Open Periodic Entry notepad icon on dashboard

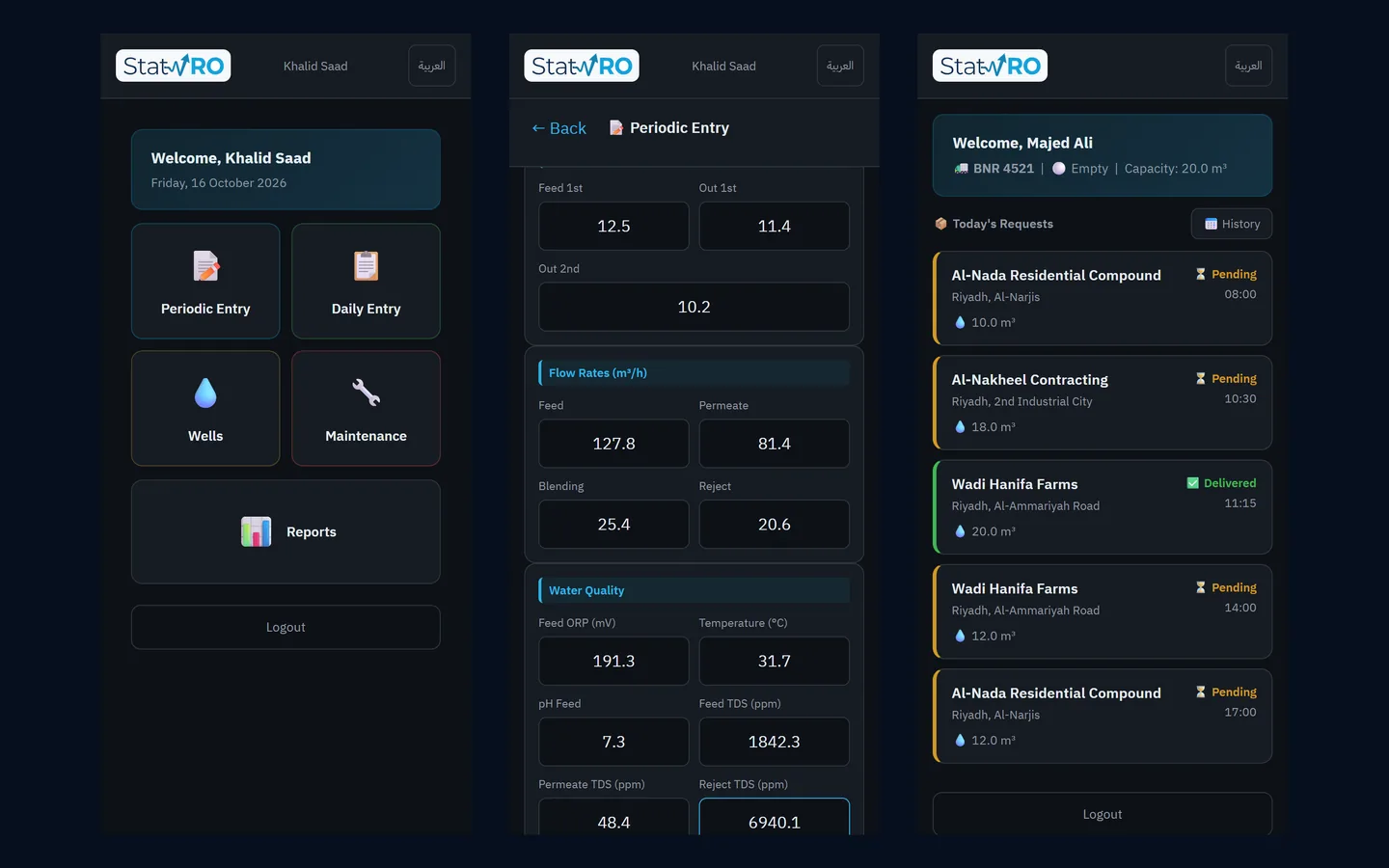pos(205,266)
